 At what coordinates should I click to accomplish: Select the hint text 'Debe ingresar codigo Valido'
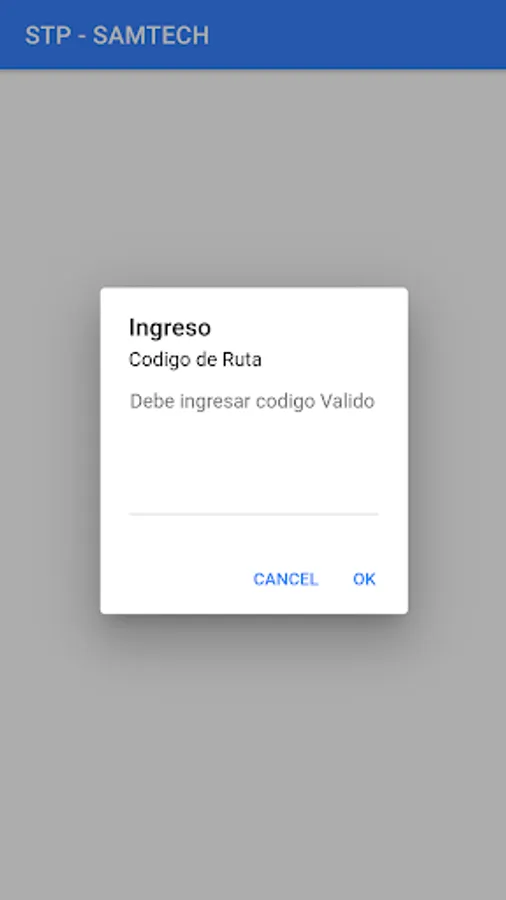click(x=252, y=401)
